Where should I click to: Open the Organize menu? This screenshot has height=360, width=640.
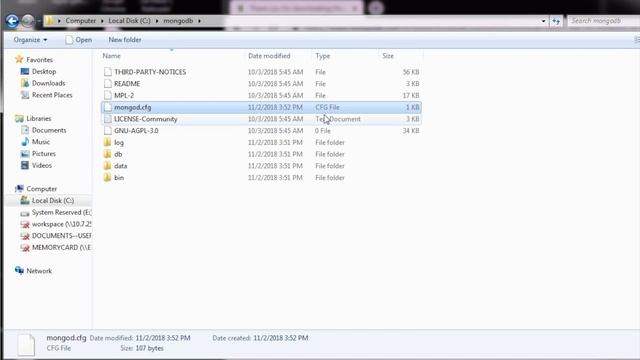tap(30, 40)
